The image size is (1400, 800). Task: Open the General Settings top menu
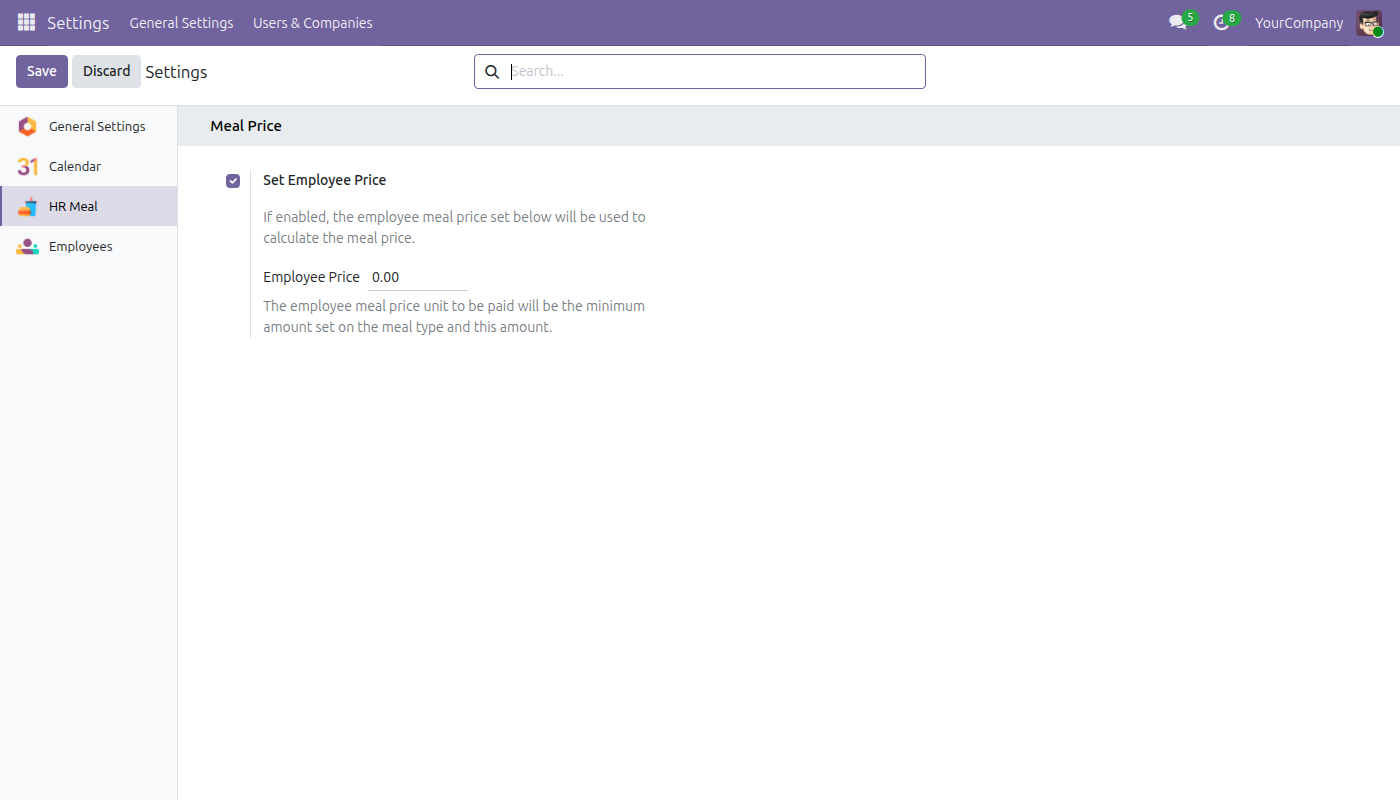tap(181, 22)
